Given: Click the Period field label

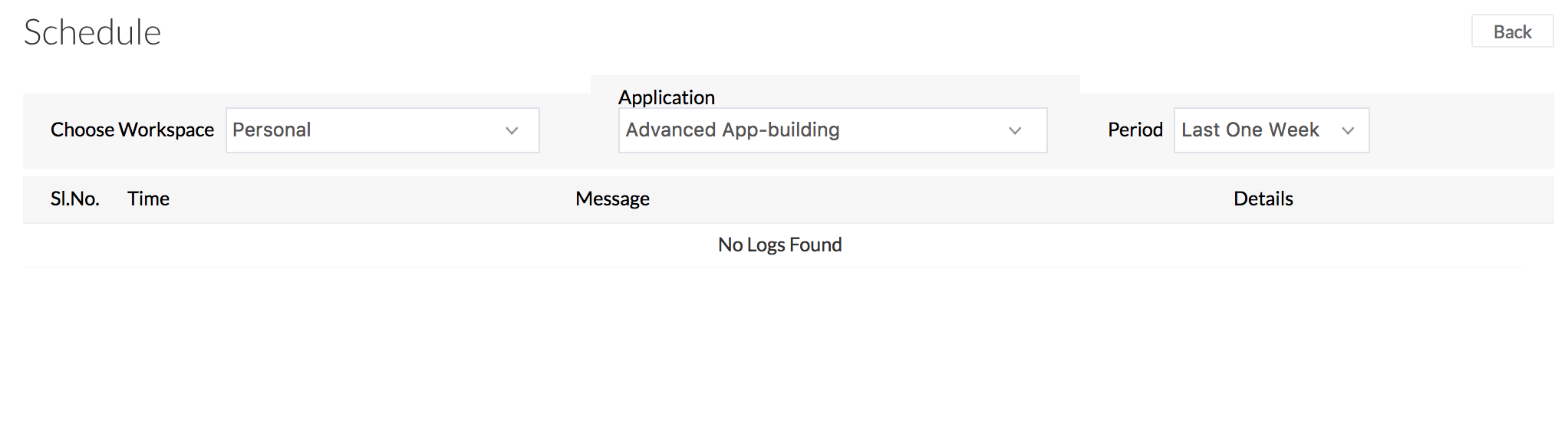Looking at the screenshot, I should coord(1135,130).
